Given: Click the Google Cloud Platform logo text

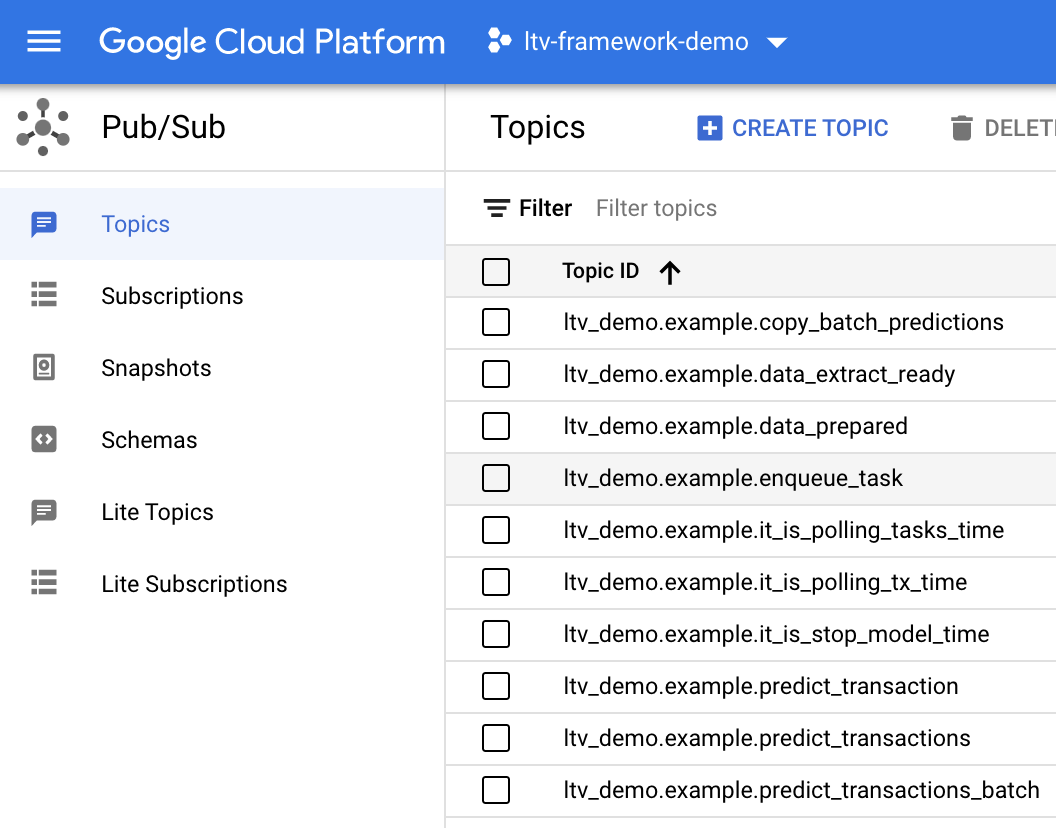Looking at the screenshot, I should (x=272, y=42).
